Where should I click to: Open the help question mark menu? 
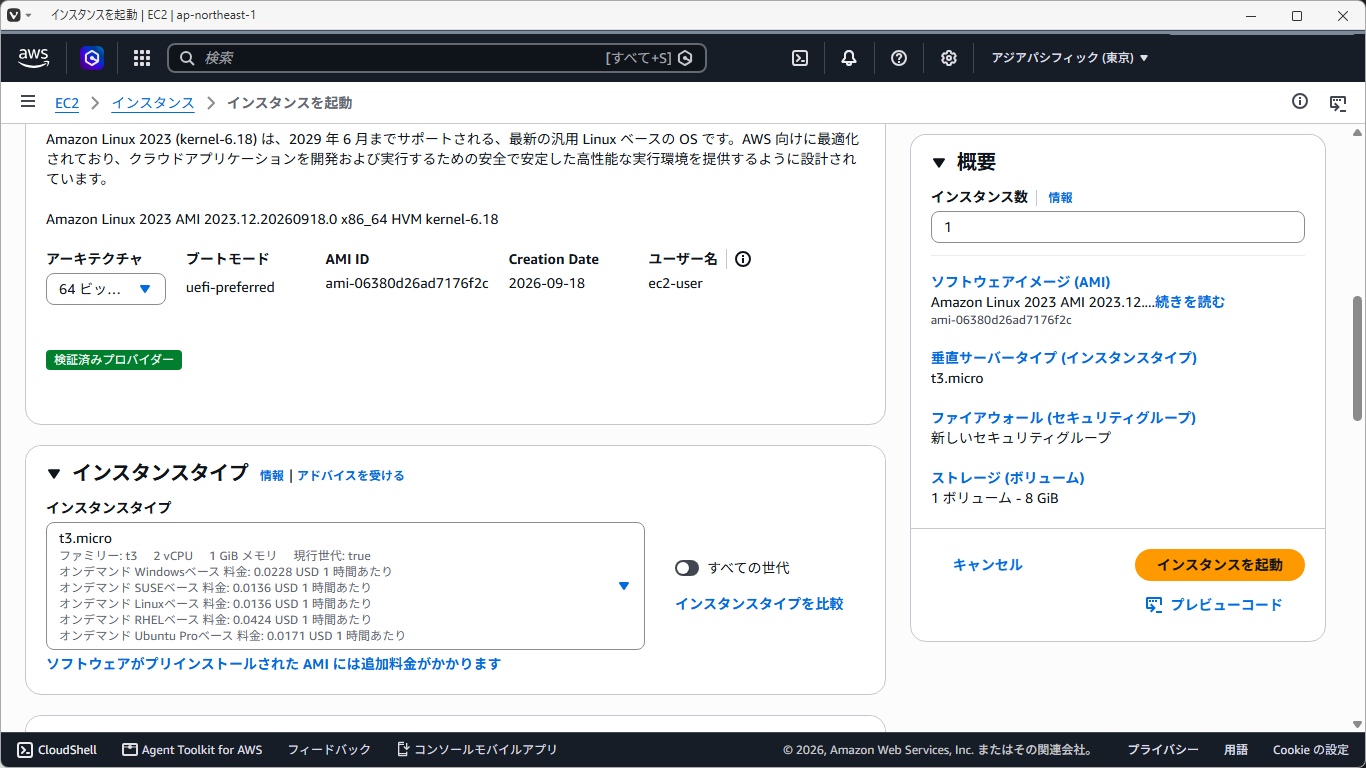click(899, 58)
